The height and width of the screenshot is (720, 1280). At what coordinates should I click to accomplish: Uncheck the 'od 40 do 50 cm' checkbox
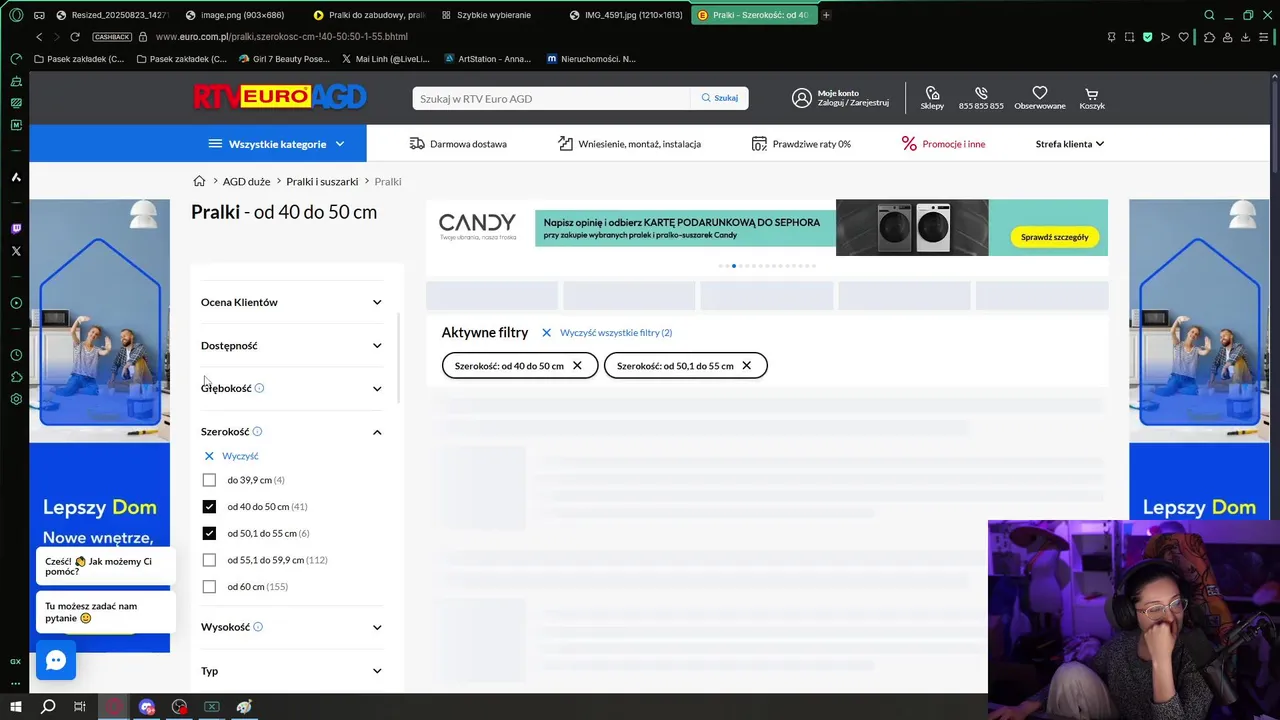tap(209, 507)
